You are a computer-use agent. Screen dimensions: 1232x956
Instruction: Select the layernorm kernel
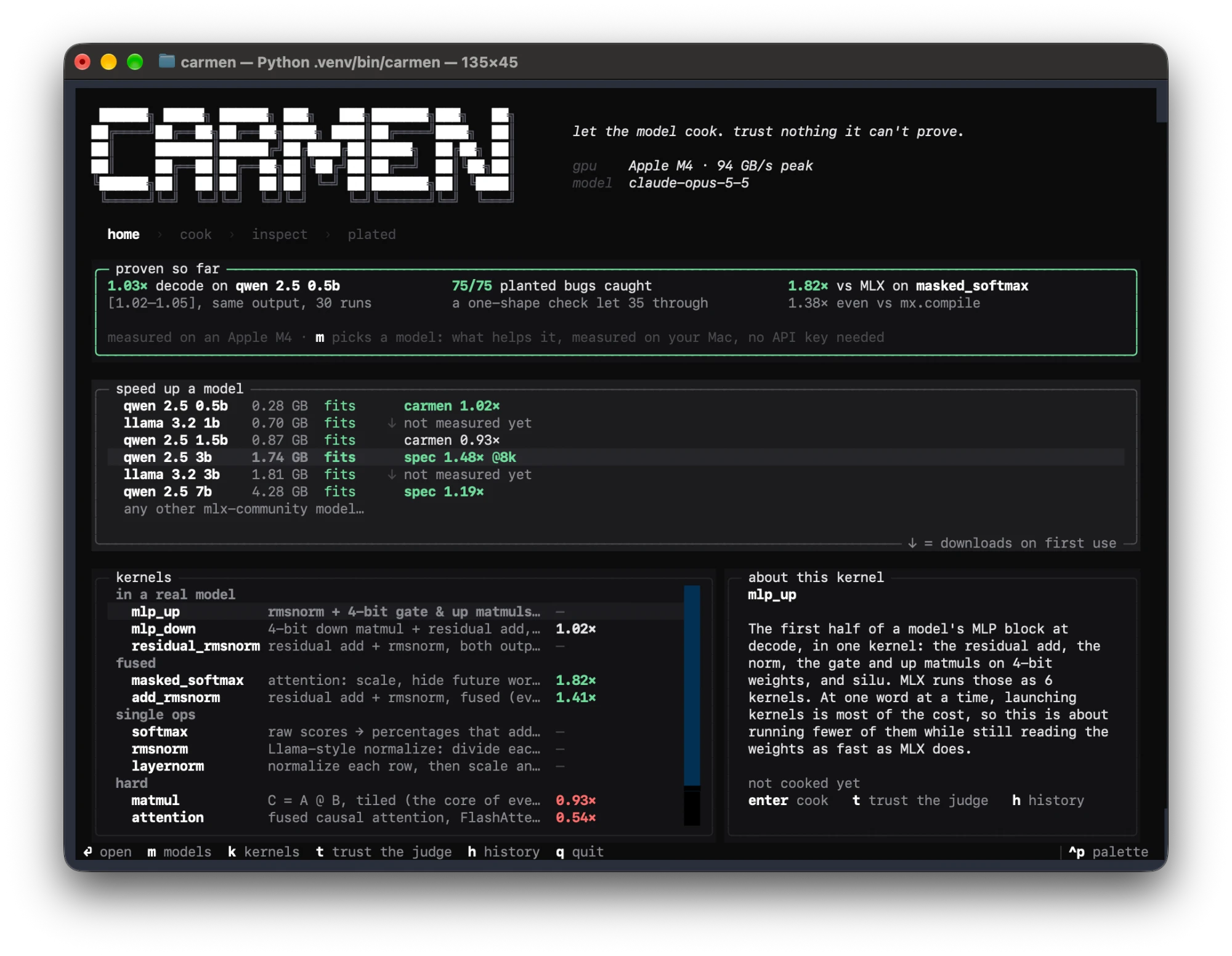(x=395, y=767)
